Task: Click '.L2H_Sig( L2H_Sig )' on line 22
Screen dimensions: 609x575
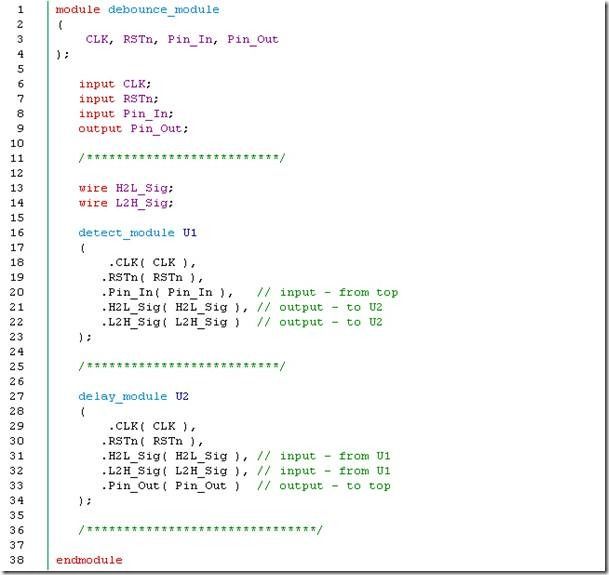Action: click(x=171, y=322)
